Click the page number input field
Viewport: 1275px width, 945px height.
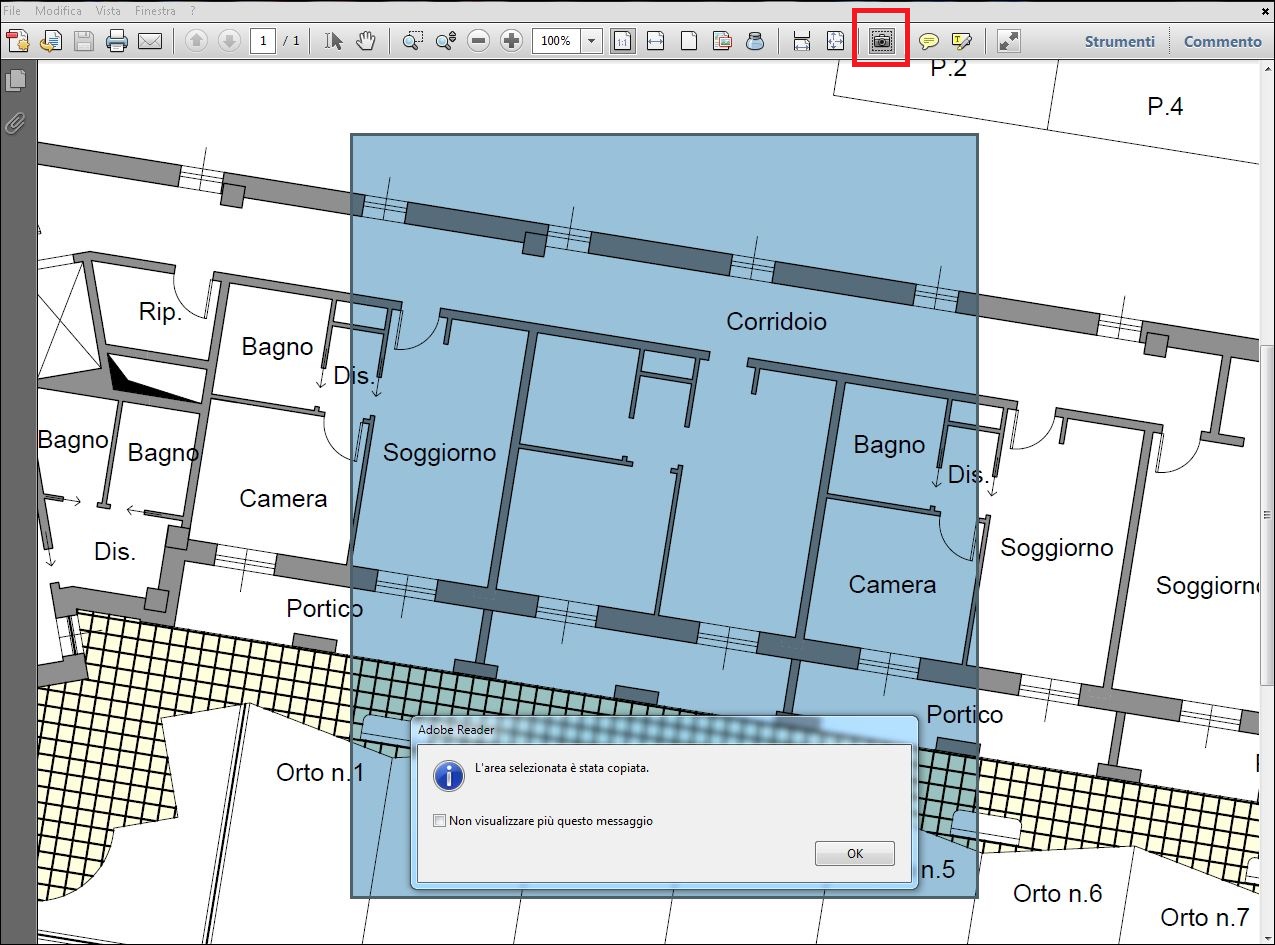click(x=263, y=41)
